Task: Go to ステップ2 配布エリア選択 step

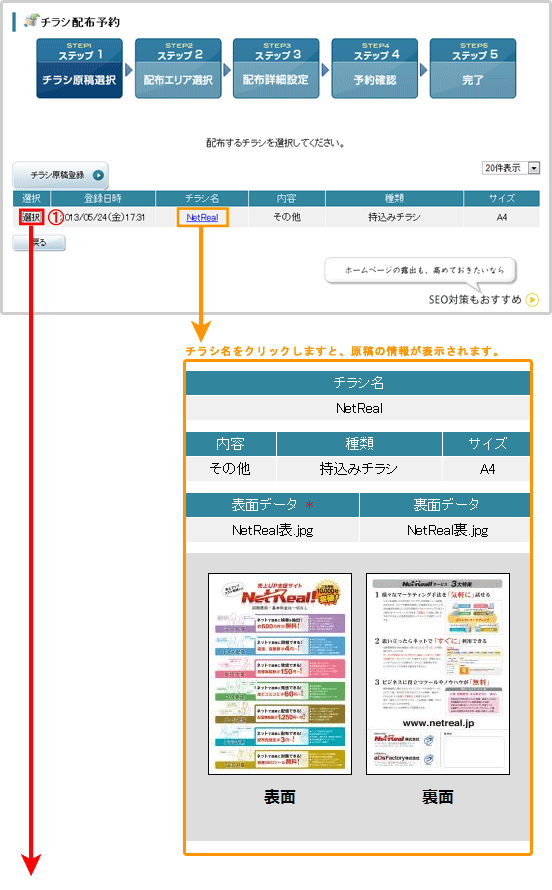Action: [178, 69]
